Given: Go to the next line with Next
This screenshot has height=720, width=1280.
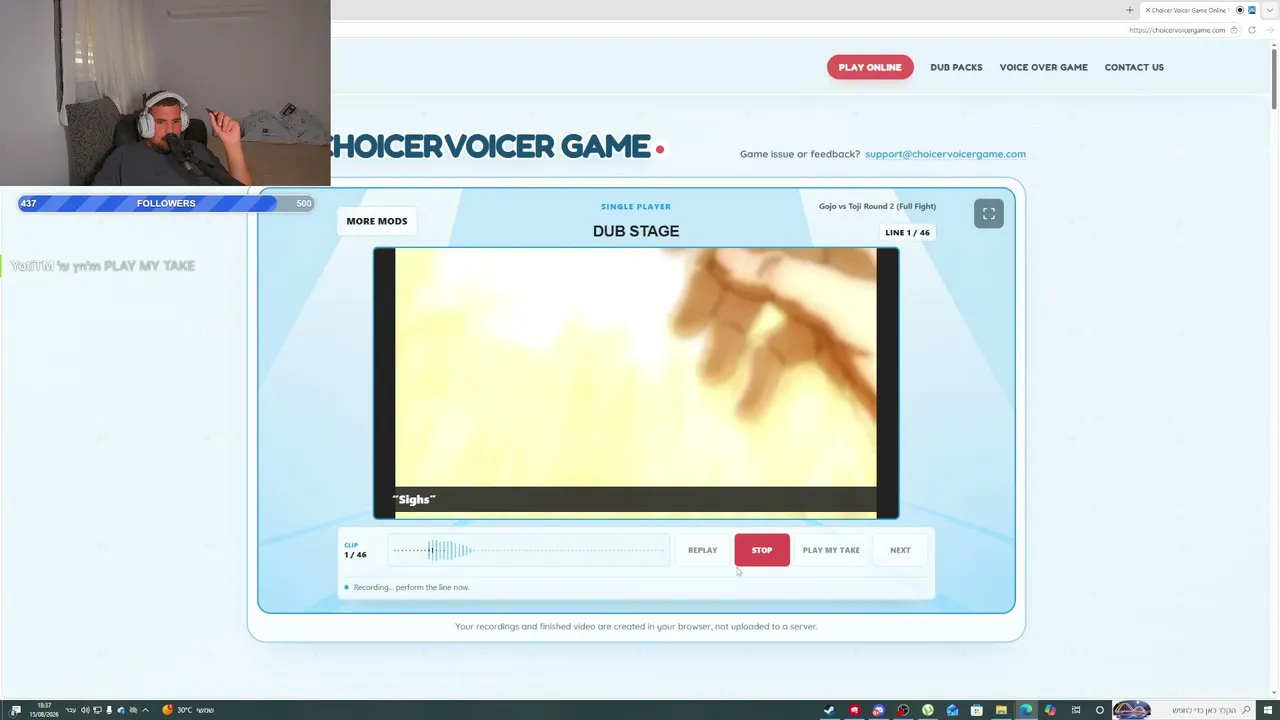Looking at the screenshot, I should tap(900, 550).
